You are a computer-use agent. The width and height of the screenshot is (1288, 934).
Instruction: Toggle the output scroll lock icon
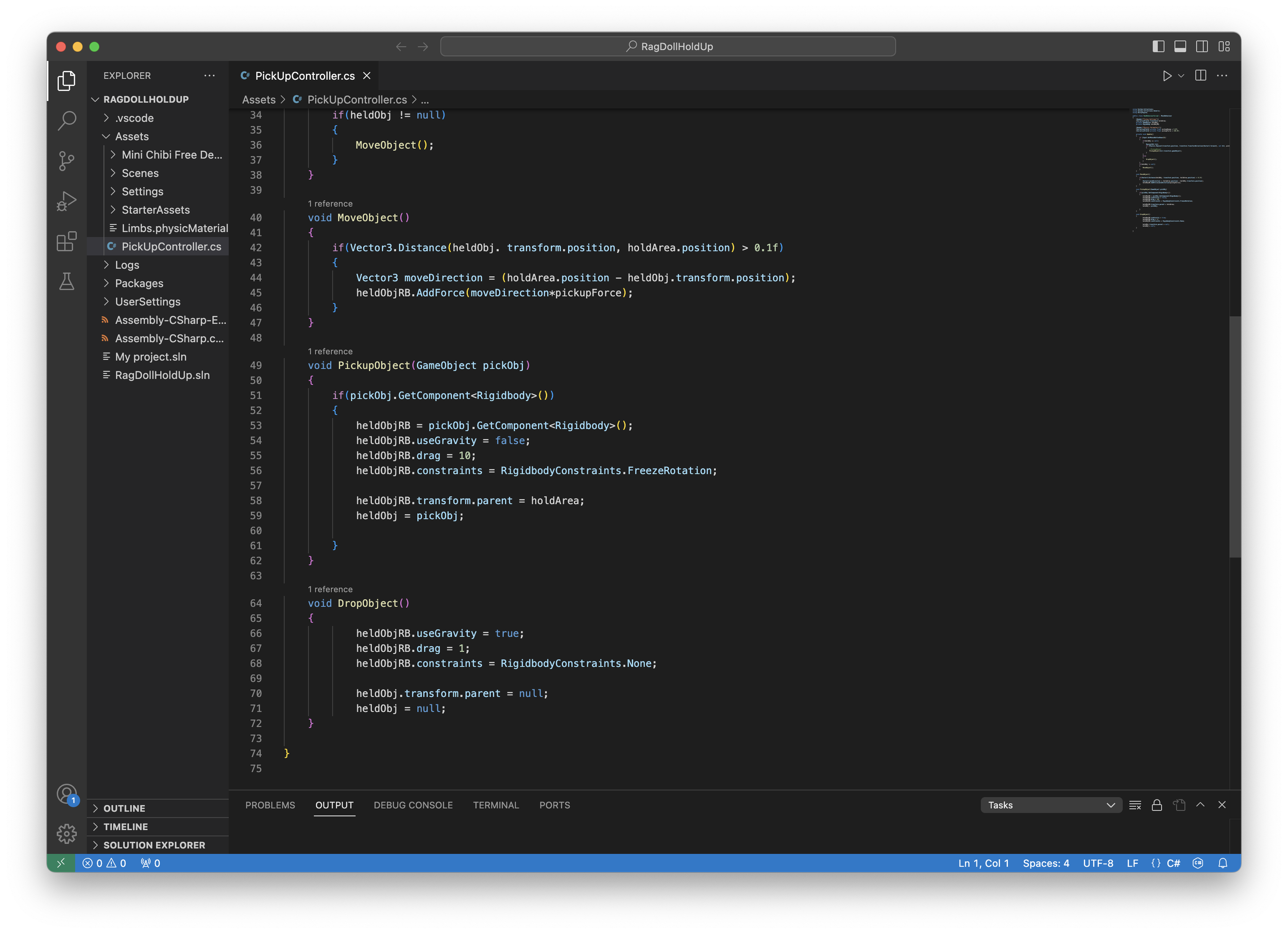[1157, 805]
